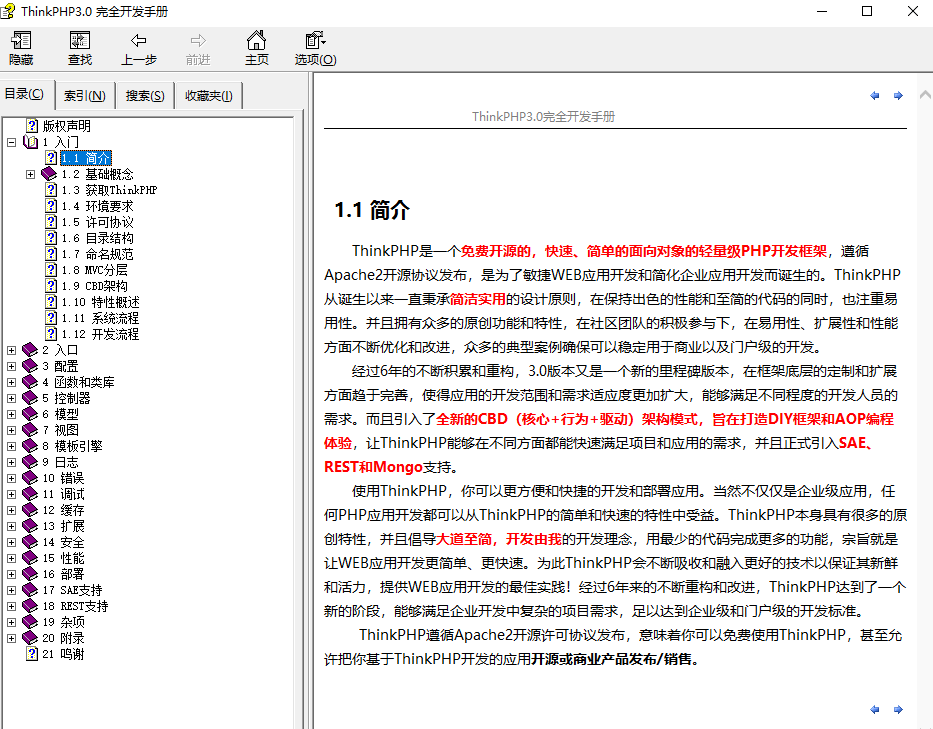Image resolution: width=933 pixels, height=729 pixels.
Task: Open the 查找 (Find) tool
Action: click(79, 47)
